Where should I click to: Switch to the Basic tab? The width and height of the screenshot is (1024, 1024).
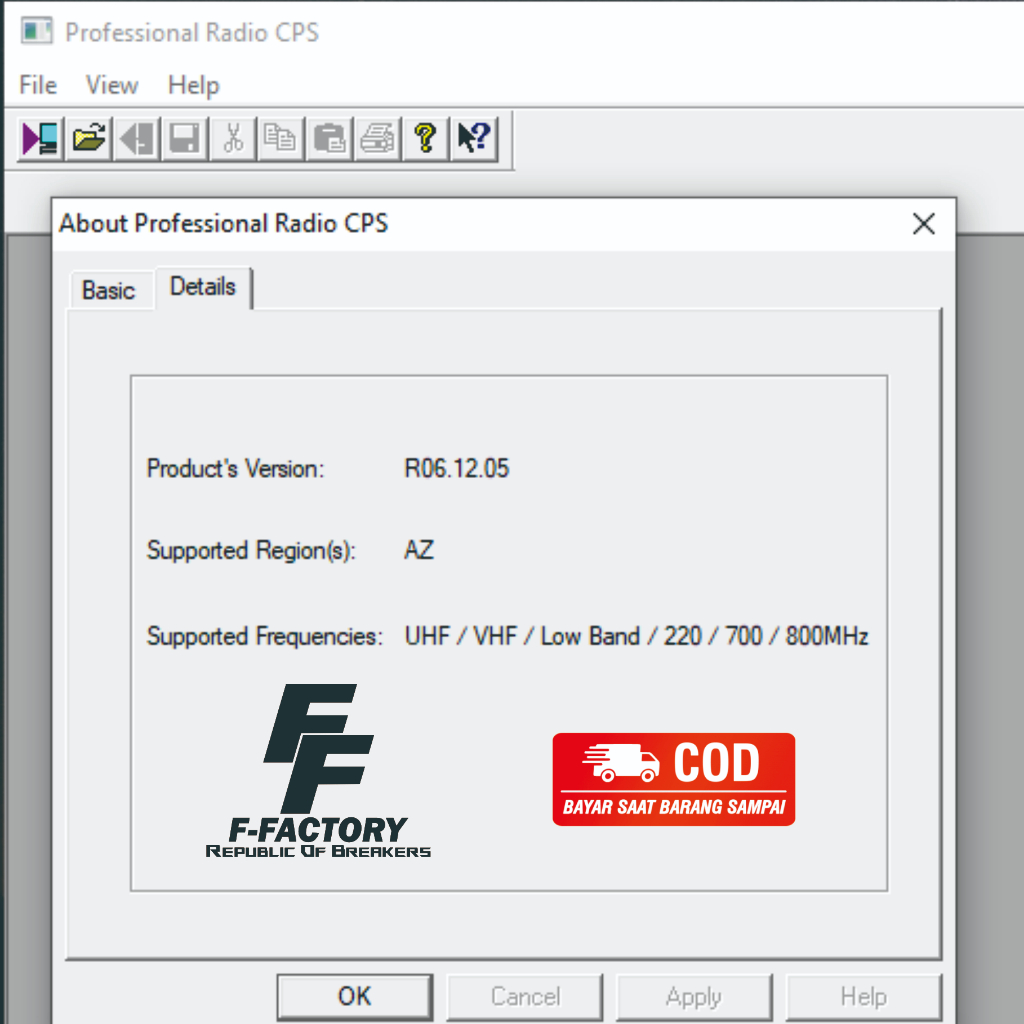tap(108, 291)
